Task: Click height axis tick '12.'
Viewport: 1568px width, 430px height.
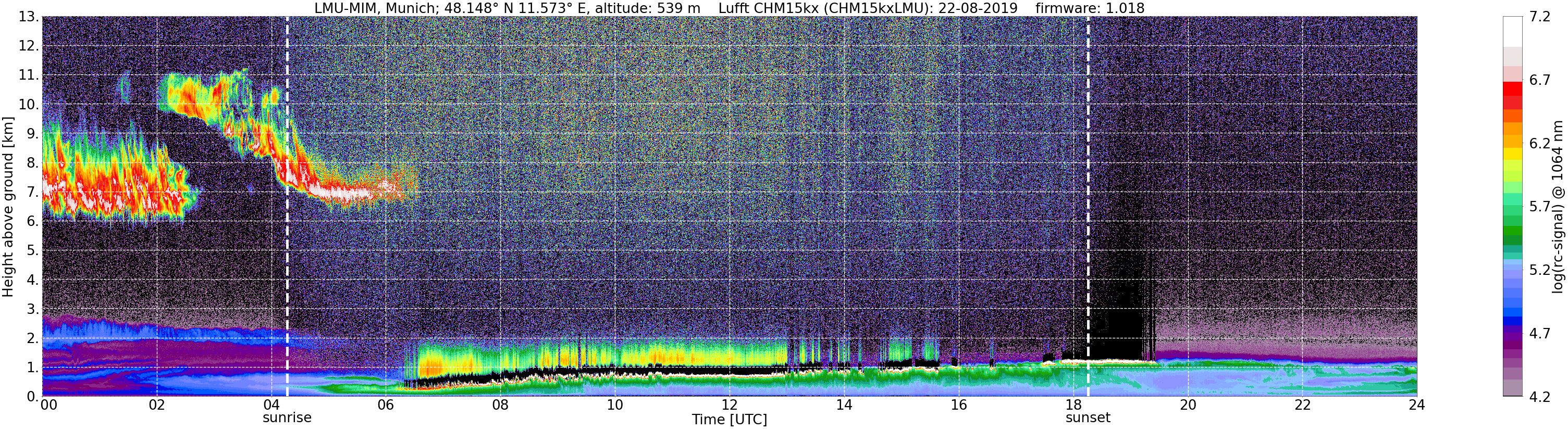Action: coord(29,46)
